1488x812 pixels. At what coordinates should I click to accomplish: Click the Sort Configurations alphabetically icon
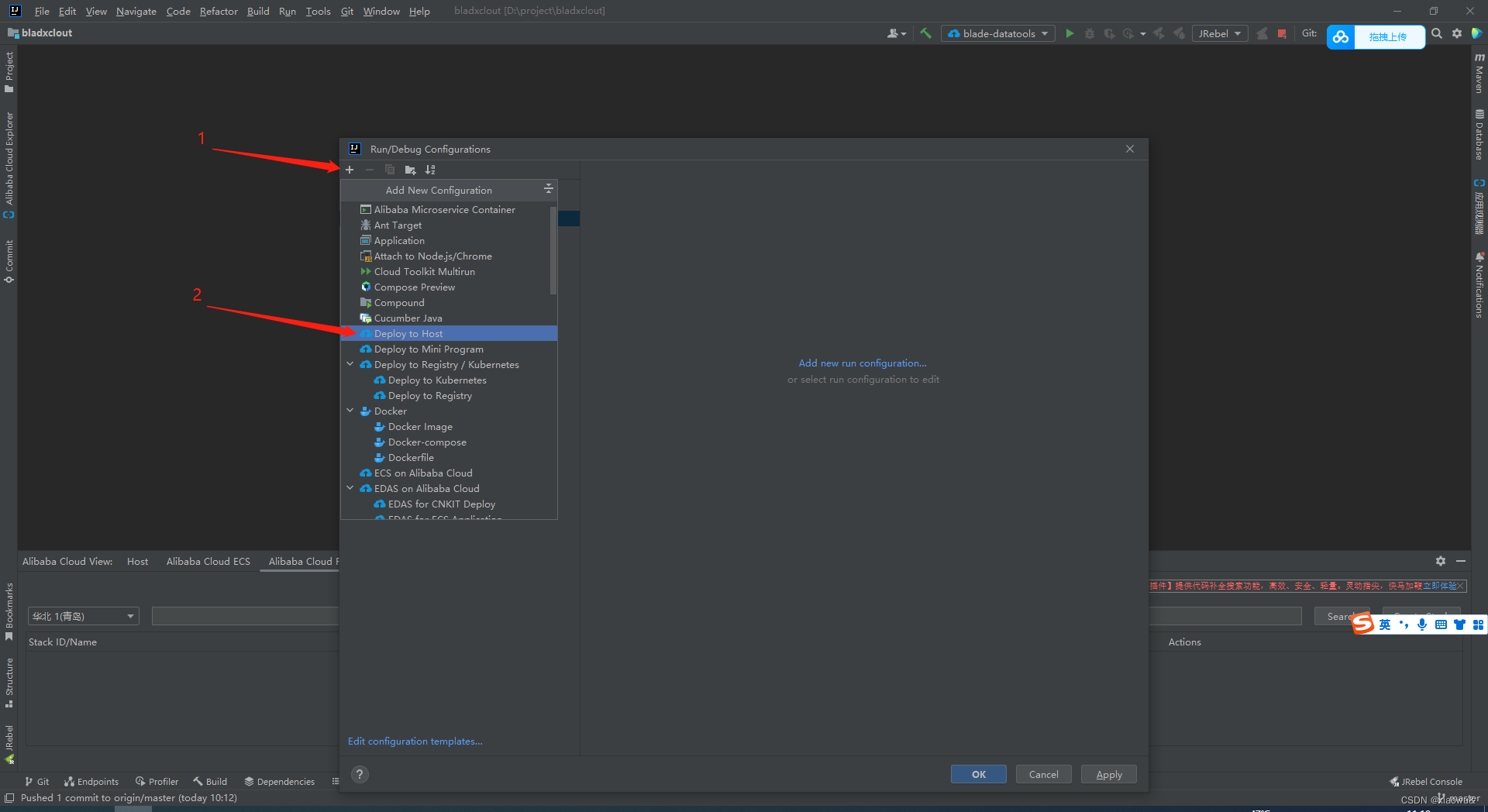point(430,170)
